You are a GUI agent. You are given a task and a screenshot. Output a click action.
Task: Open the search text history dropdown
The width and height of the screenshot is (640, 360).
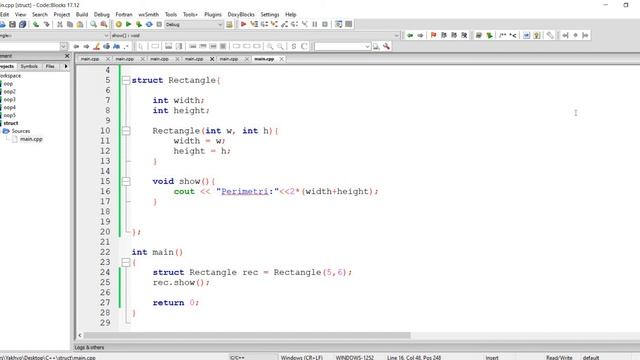tap(367, 47)
